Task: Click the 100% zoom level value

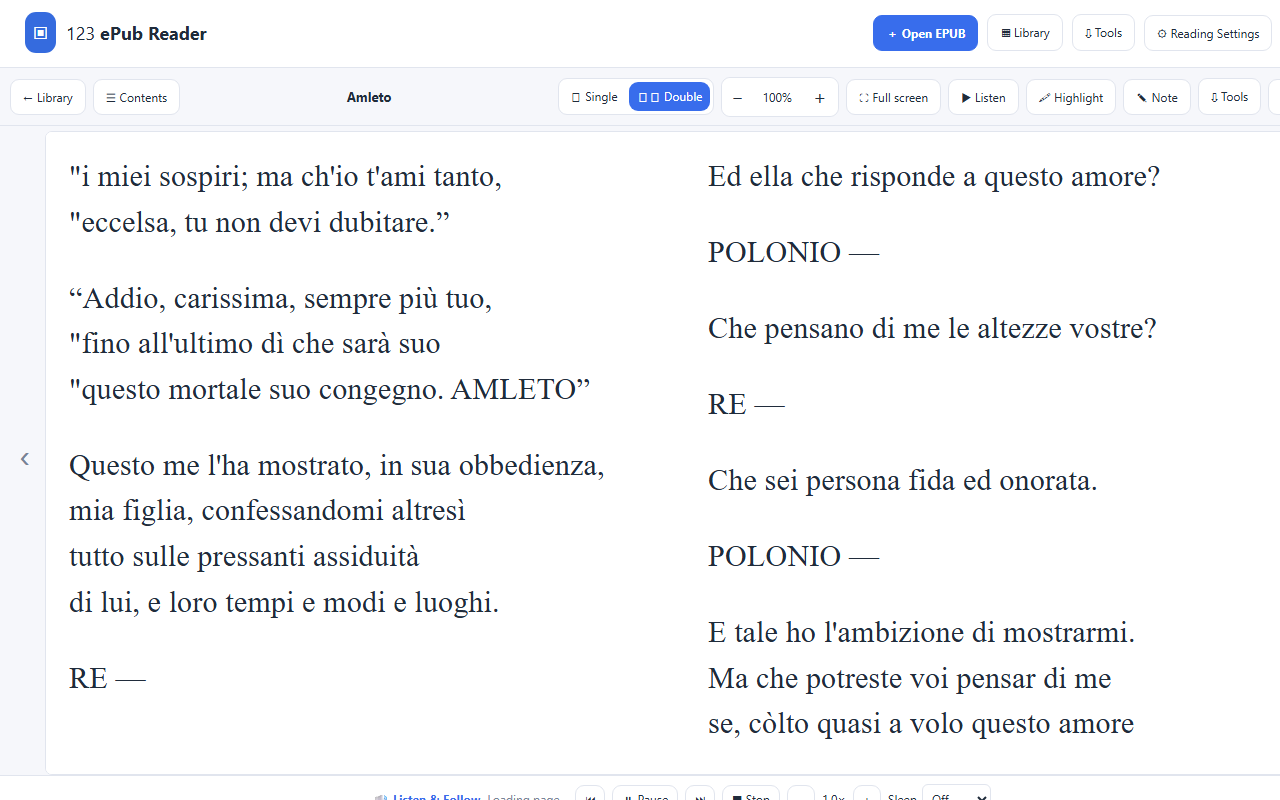Action: point(777,98)
